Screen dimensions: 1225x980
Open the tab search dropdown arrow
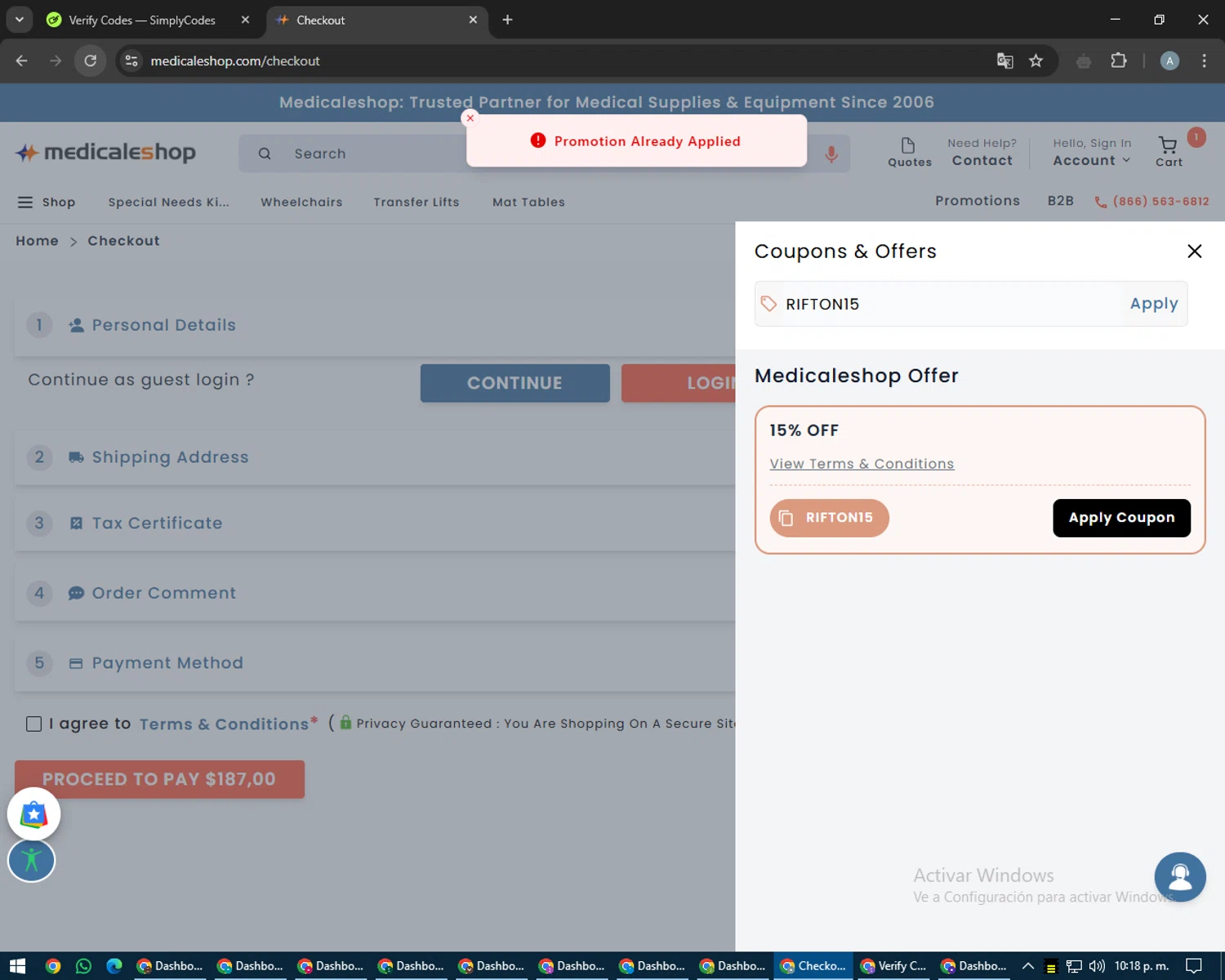[19, 20]
